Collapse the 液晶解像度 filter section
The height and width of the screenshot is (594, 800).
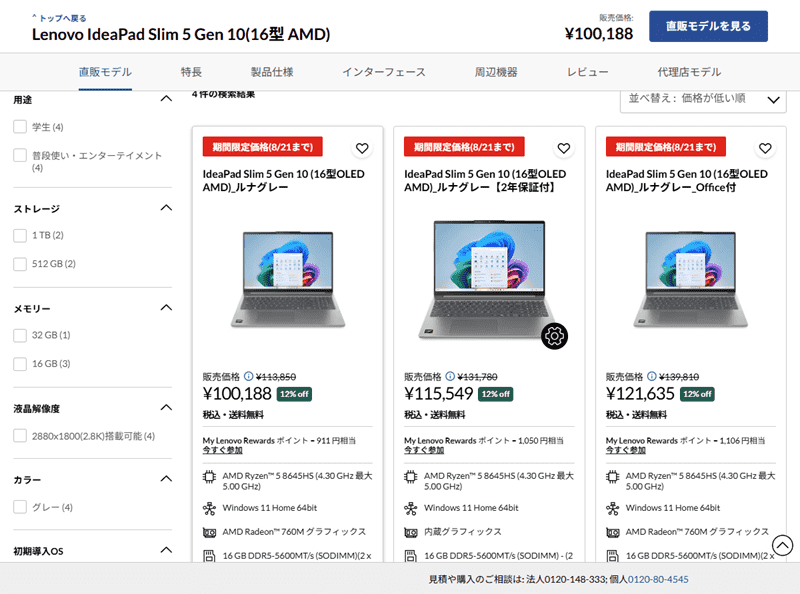166,408
